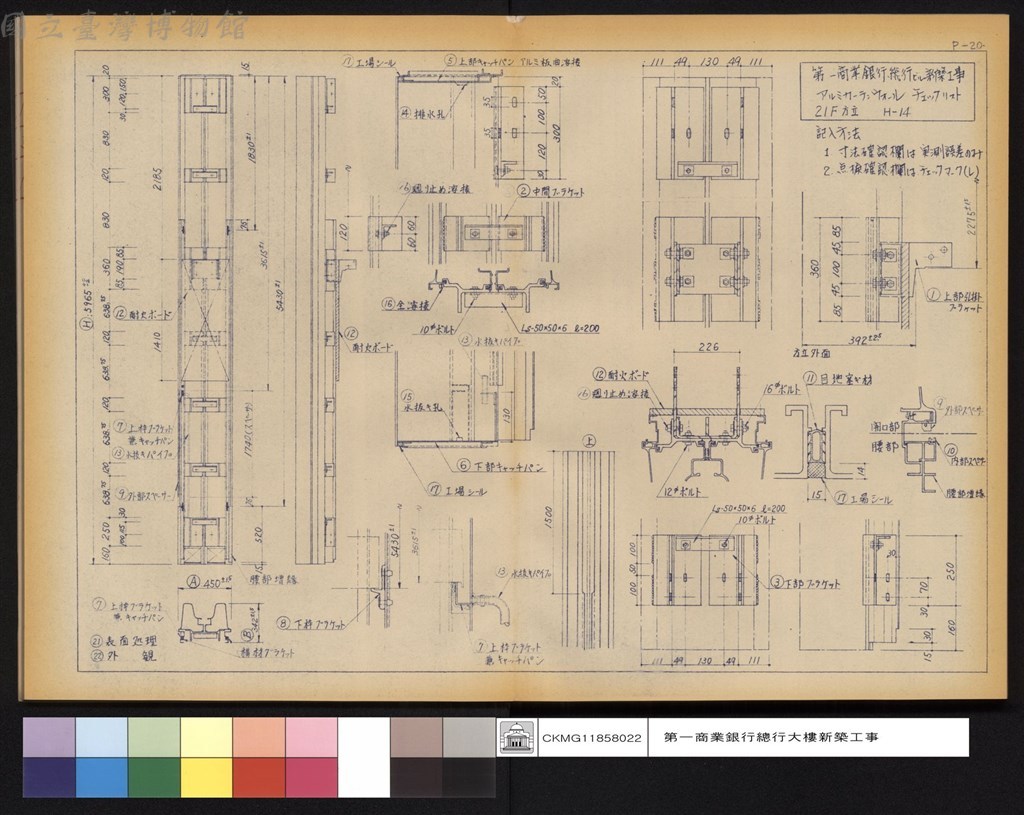Click the 第一商業銀行總行大樓新築工事 caption
1024x815 pixels.
771,737
